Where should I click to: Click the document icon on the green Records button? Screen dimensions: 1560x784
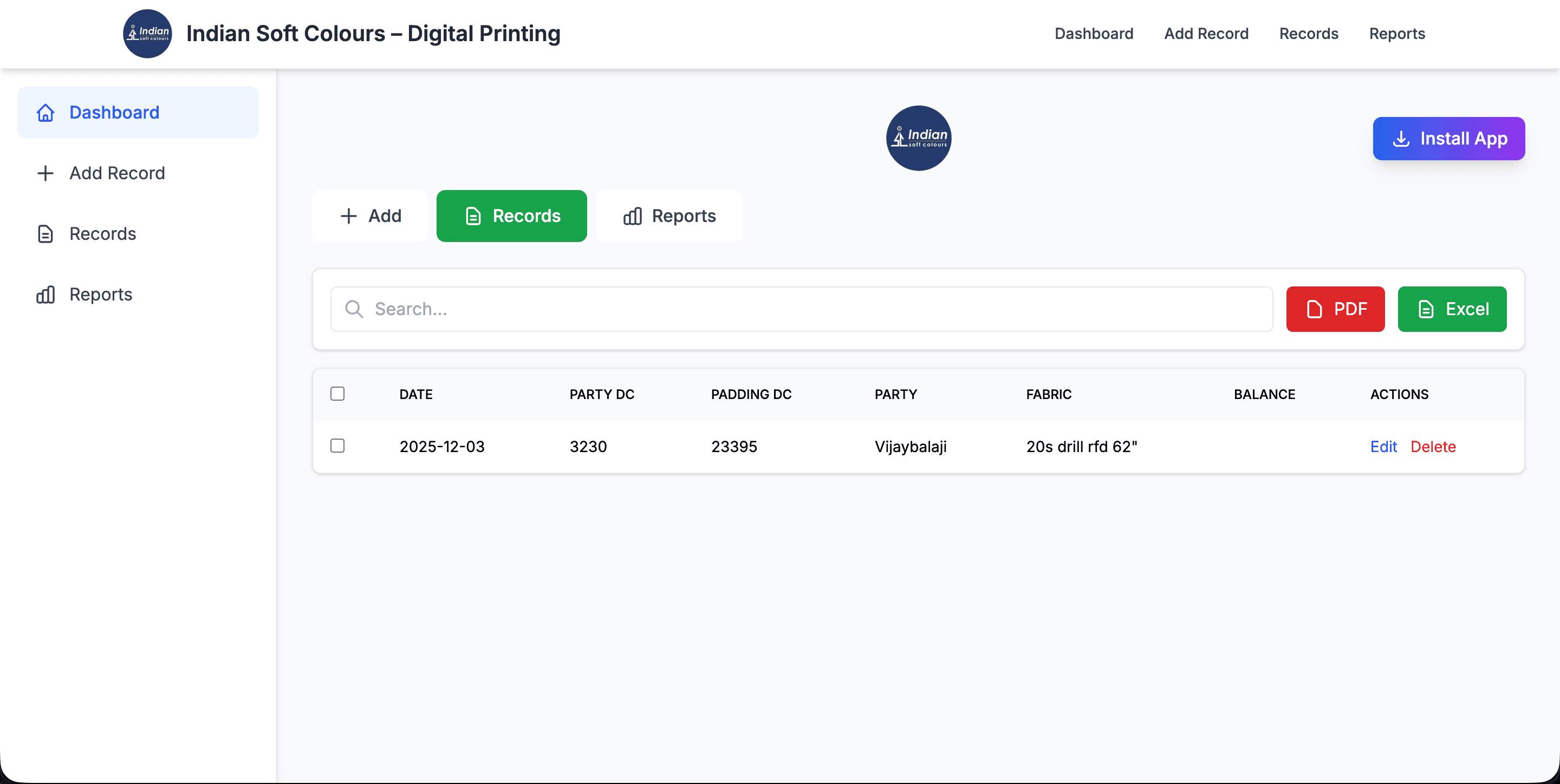(x=473, y=215)
